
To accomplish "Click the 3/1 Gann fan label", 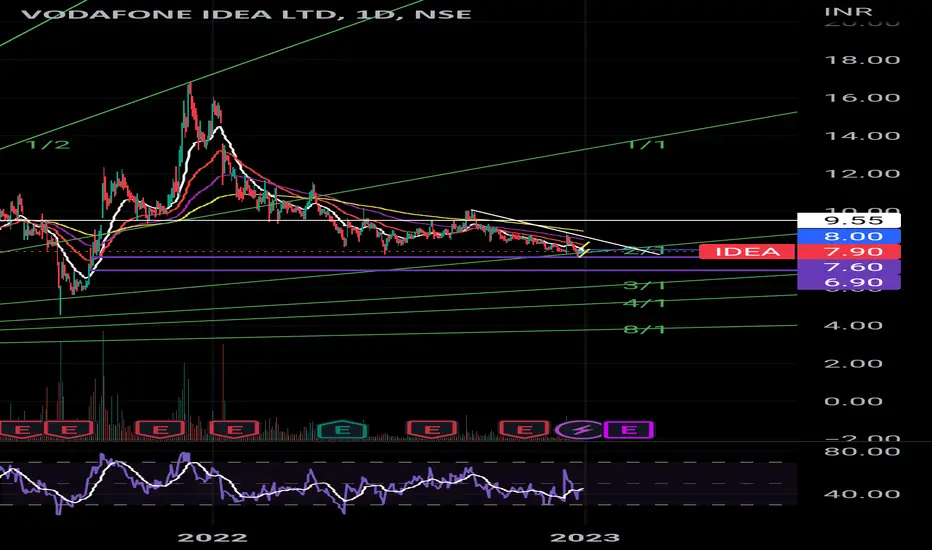I will point(644,285).
